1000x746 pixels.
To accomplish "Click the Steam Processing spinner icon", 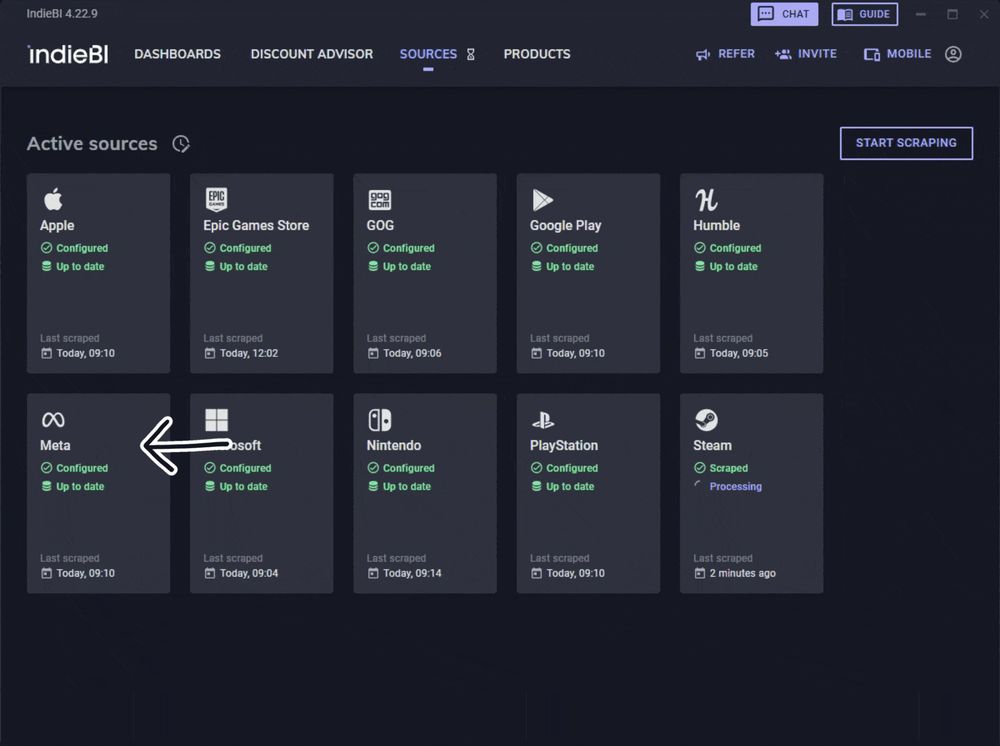I will [700, 486].
